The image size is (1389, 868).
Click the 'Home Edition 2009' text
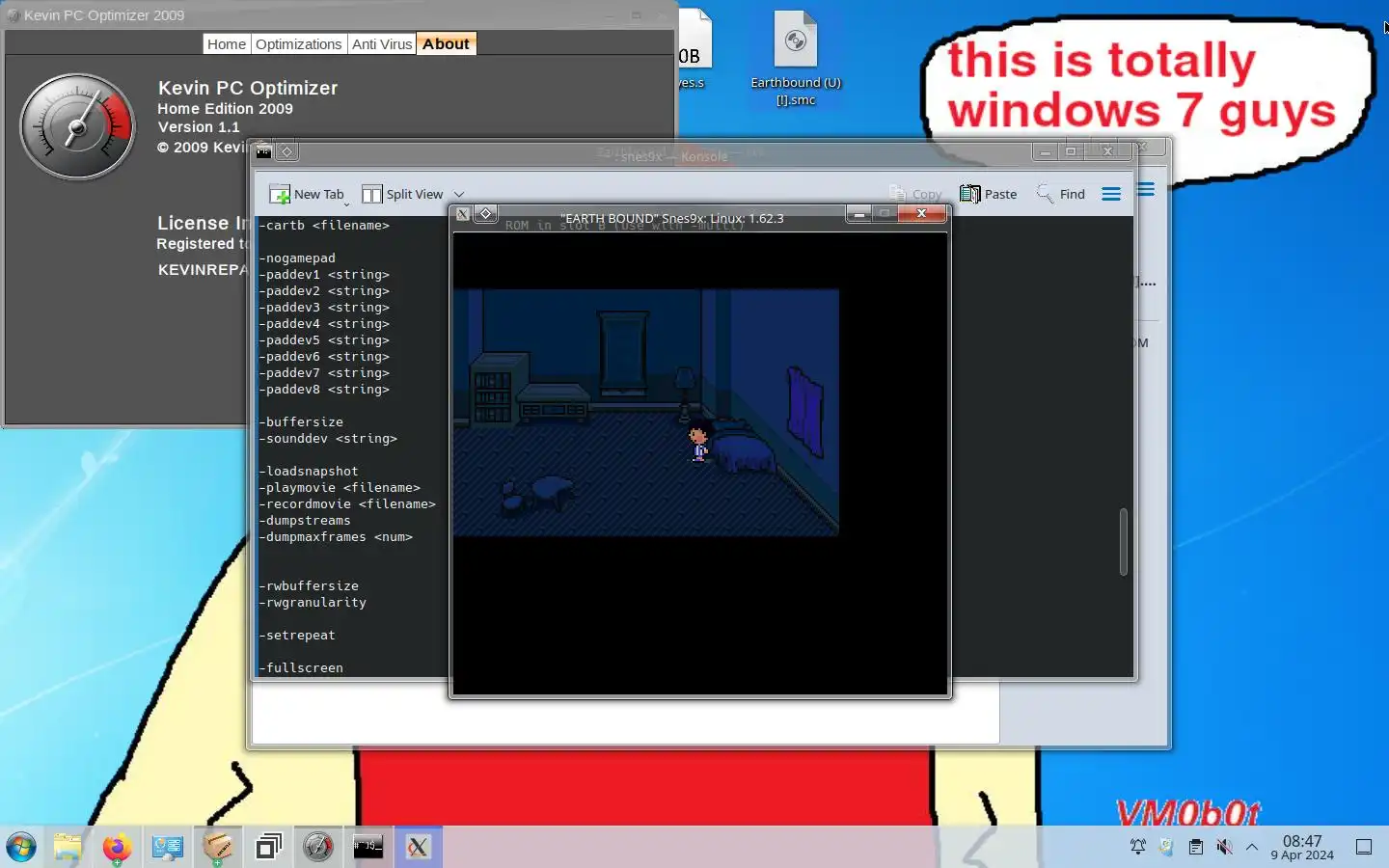[x=226, y=109]
